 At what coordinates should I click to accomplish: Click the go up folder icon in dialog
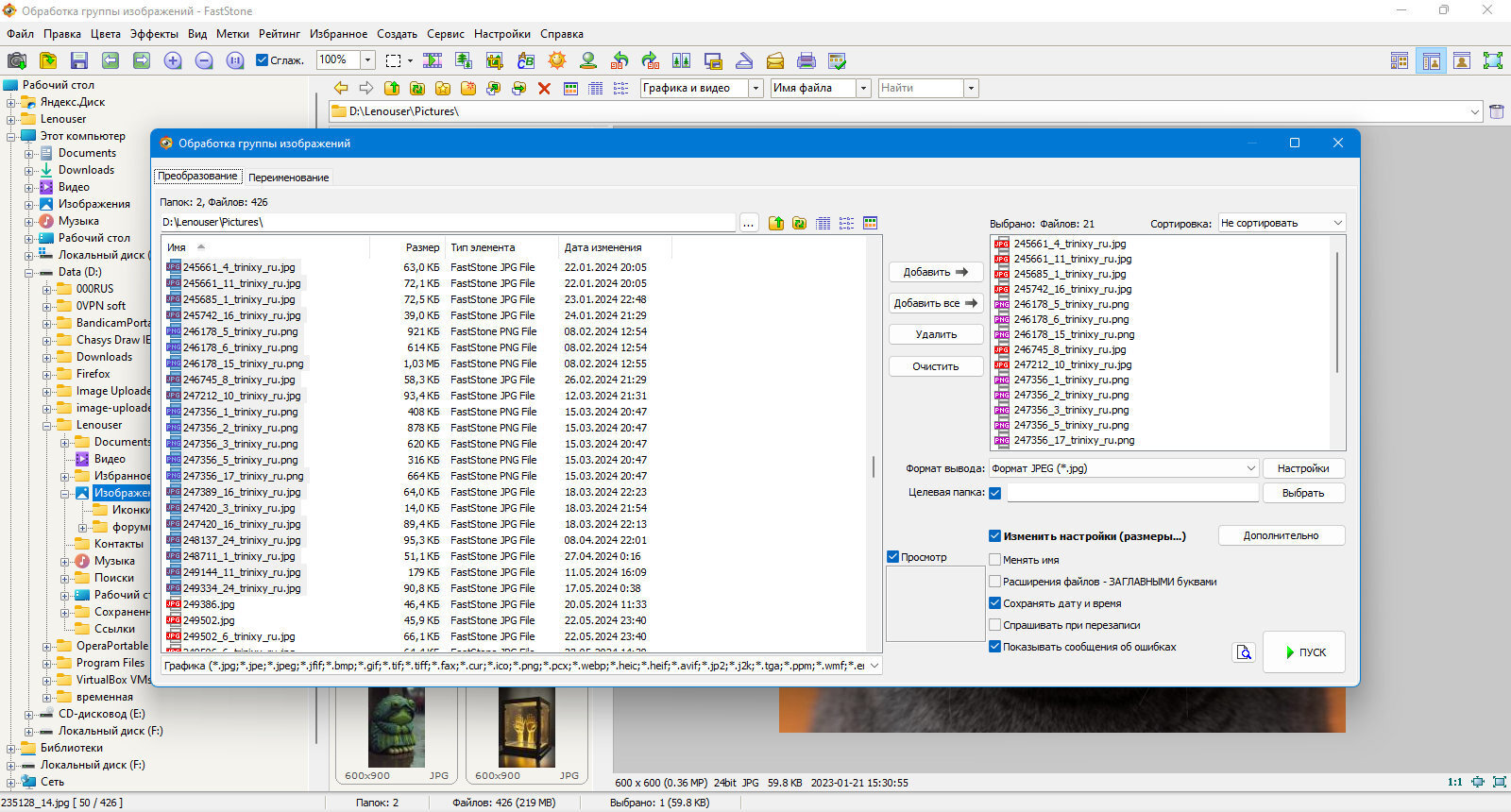pos(776,223)
